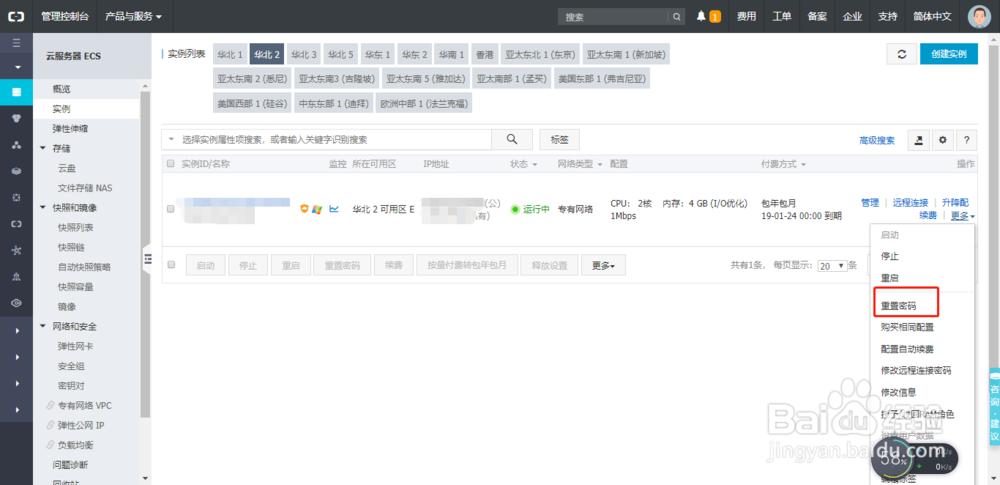
Task: Switch to the 华东 2 region tab
Action: [x=414, y=55]
